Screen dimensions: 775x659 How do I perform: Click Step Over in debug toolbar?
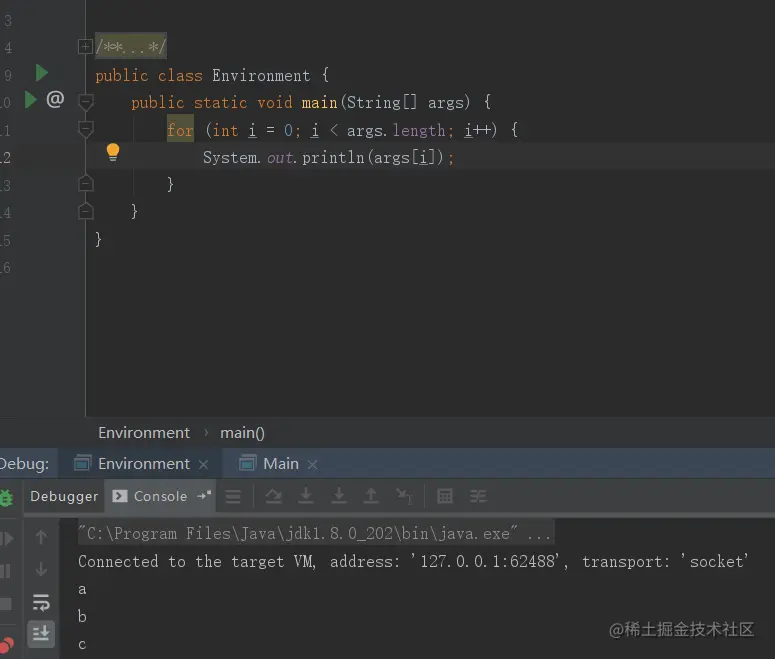click(274, 495)
